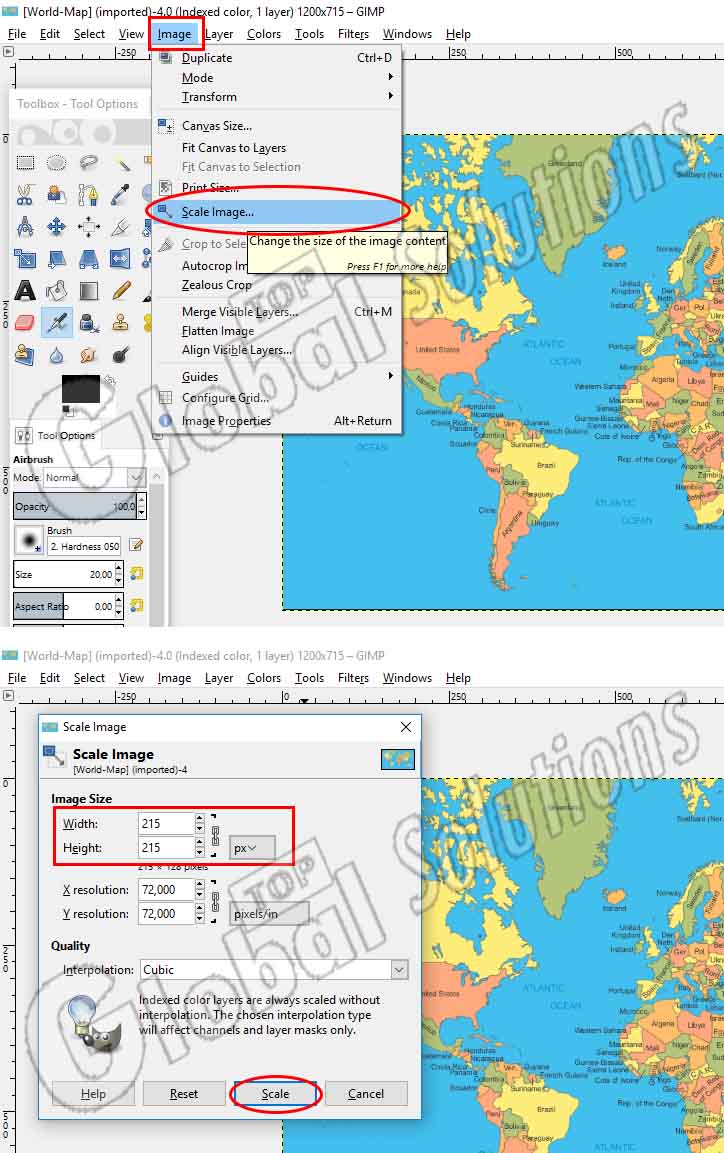This screenshot has width=724, height=1153.
Task: Reset to default colors small squares icon
Action: click(x=67, y=410)
